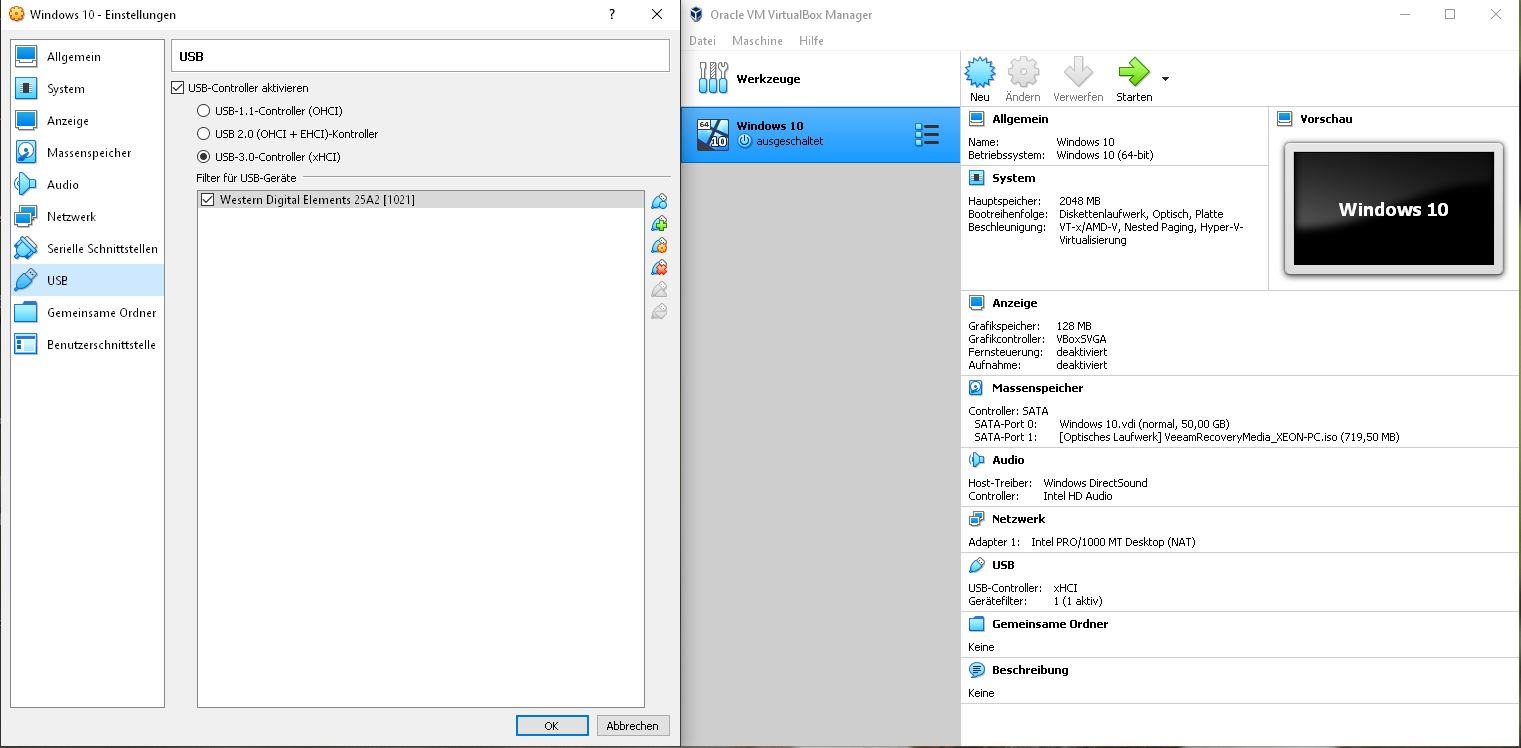Open Hilfe menu

coord(811,41)
